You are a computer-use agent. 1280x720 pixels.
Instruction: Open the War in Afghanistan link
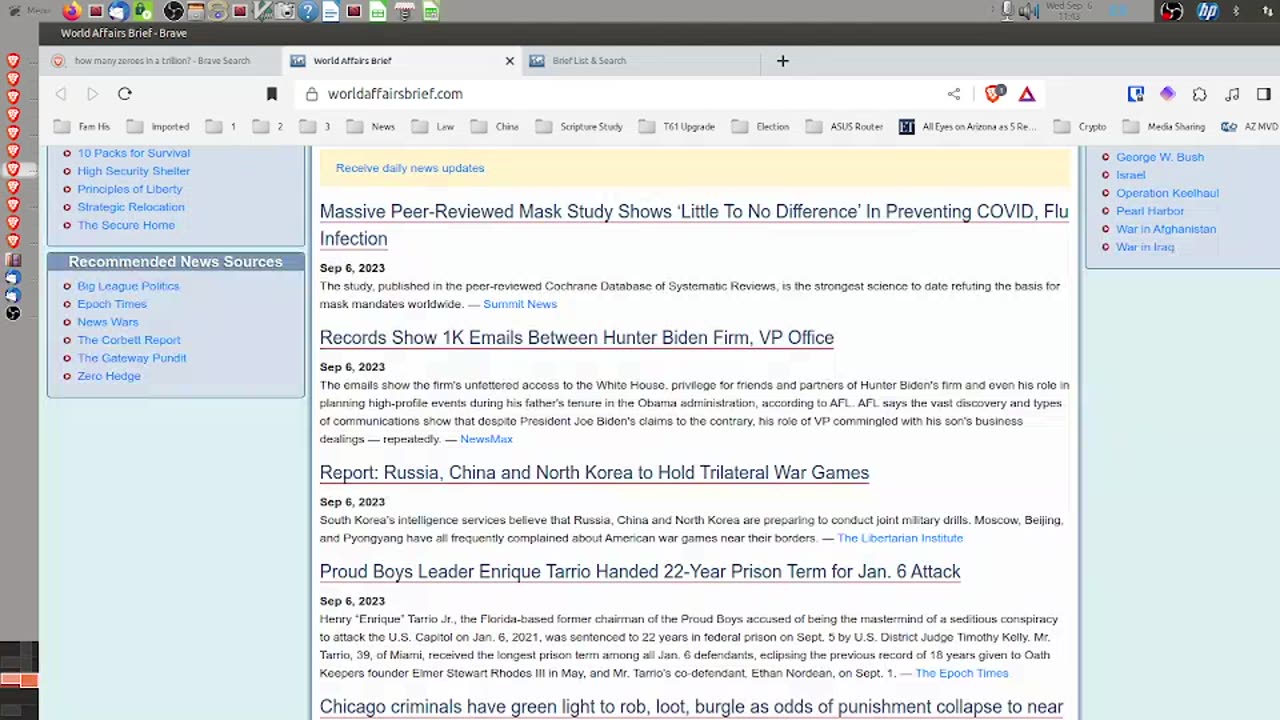[1166, 229]
